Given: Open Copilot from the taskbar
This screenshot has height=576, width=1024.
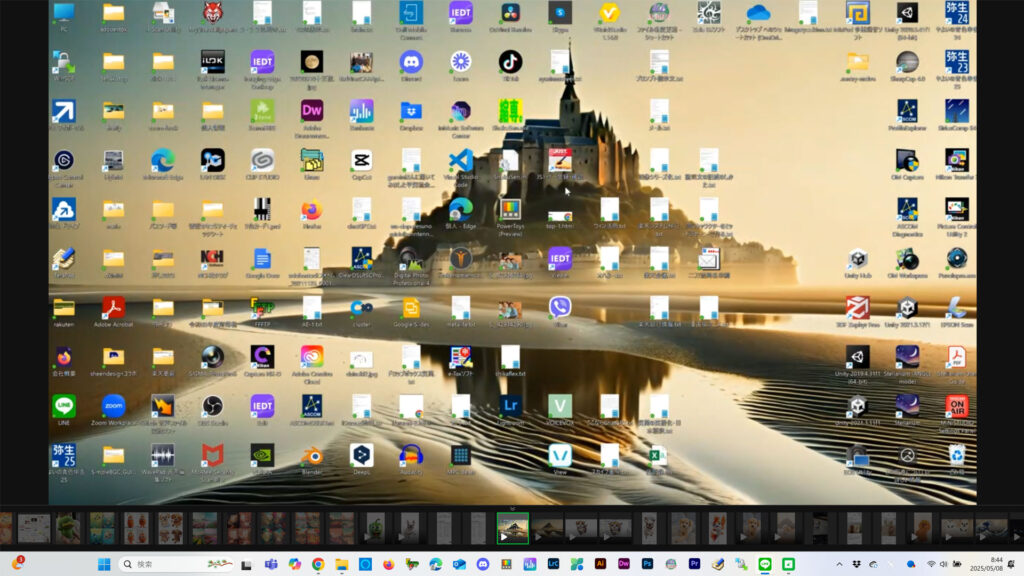Looking at the screenshot, I should point(295,564).
